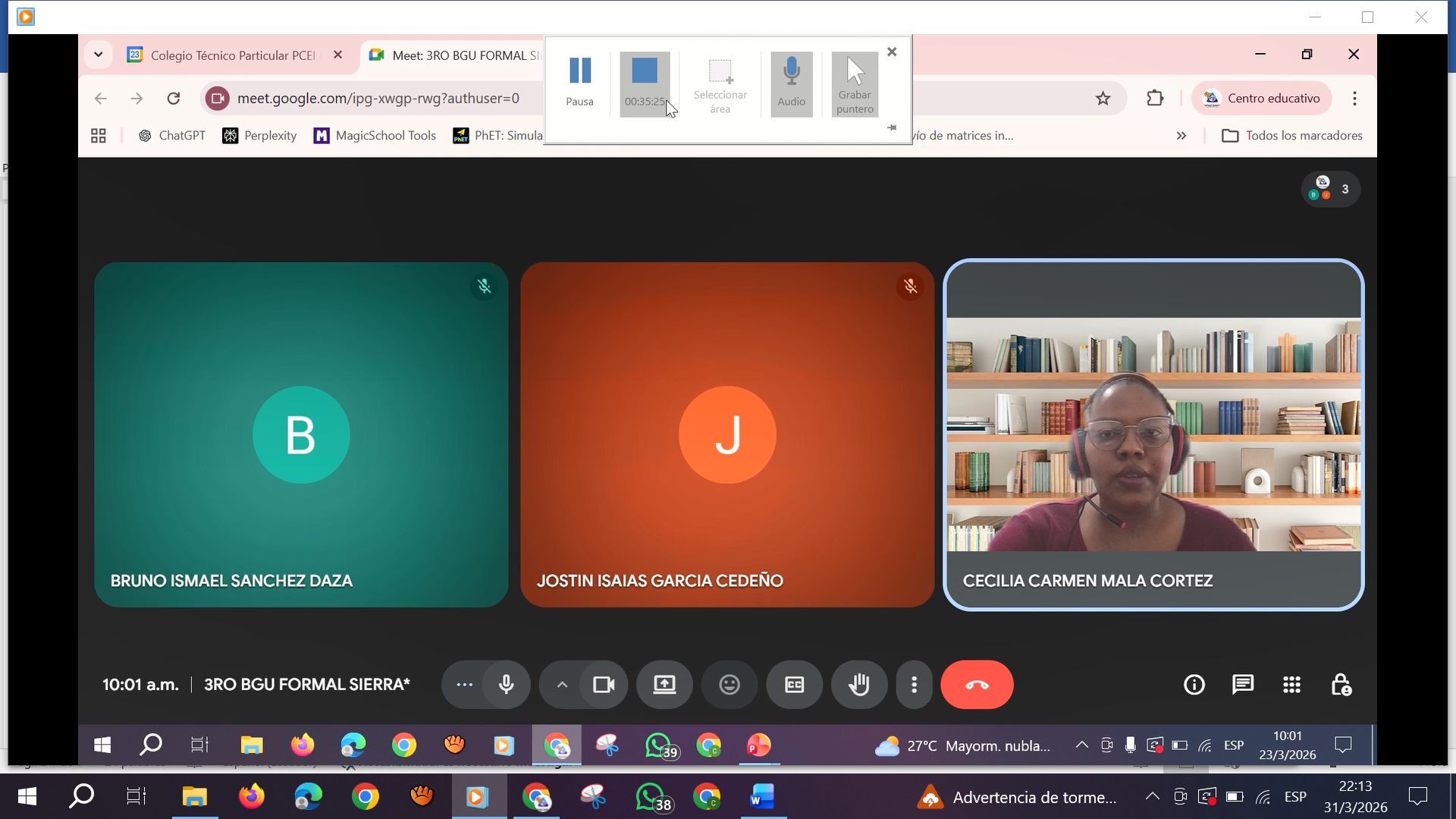Open the activities grid icon
Screen dimensions: 1456x819
tap(1292, 685)
